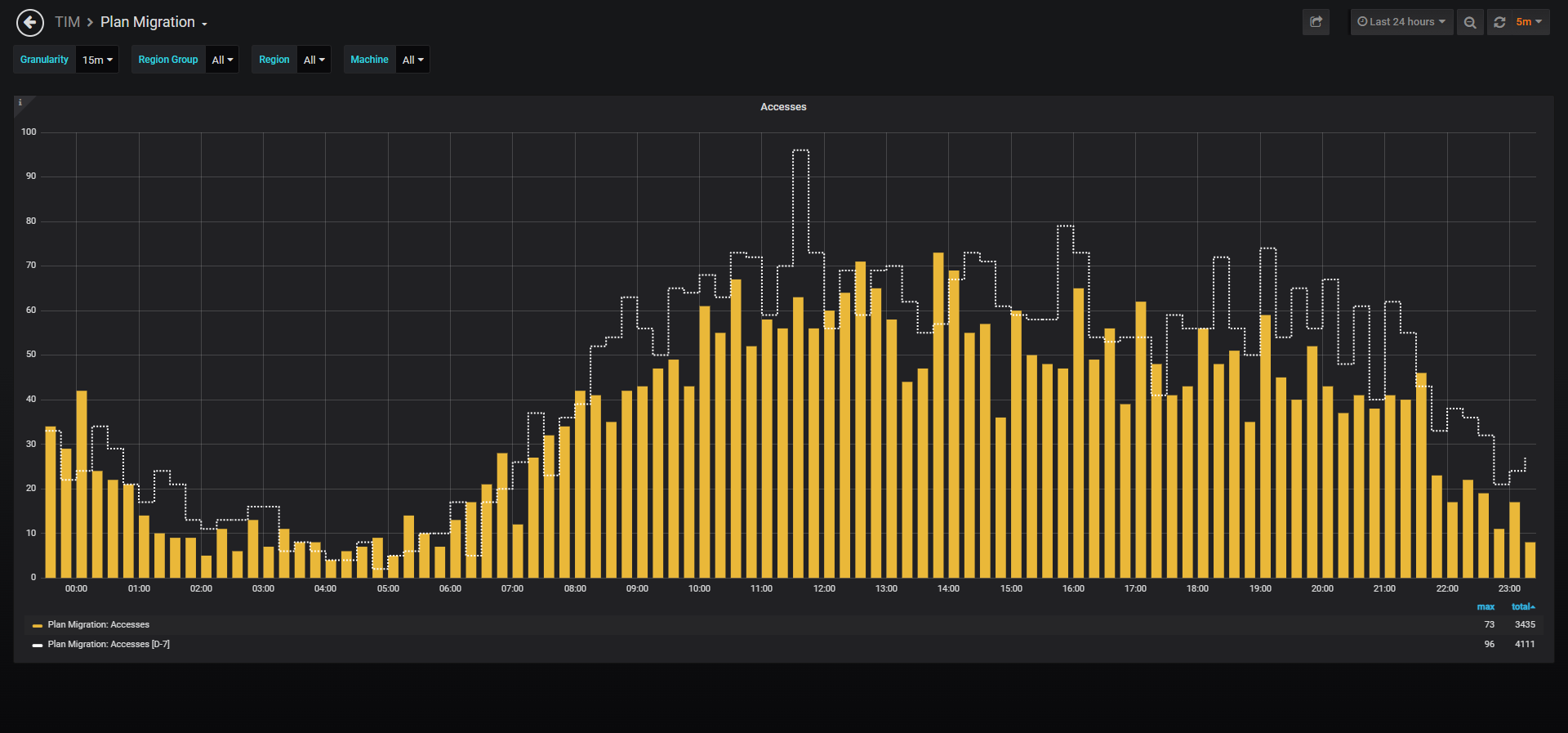Click the panel info corner icon
Viewport: 1568px width, 733px height.
coord(20,103)
